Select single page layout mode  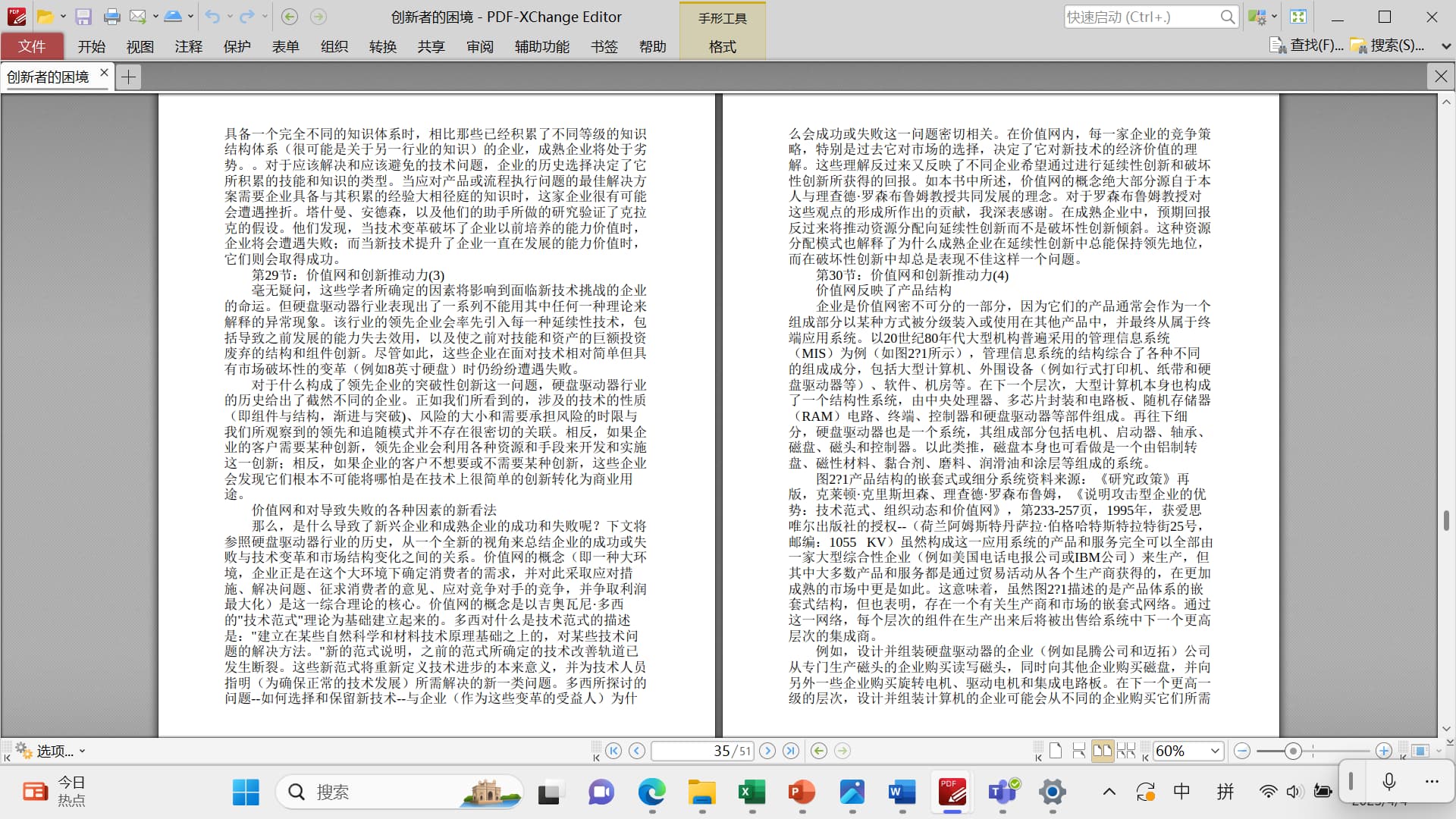point(1056,751)
